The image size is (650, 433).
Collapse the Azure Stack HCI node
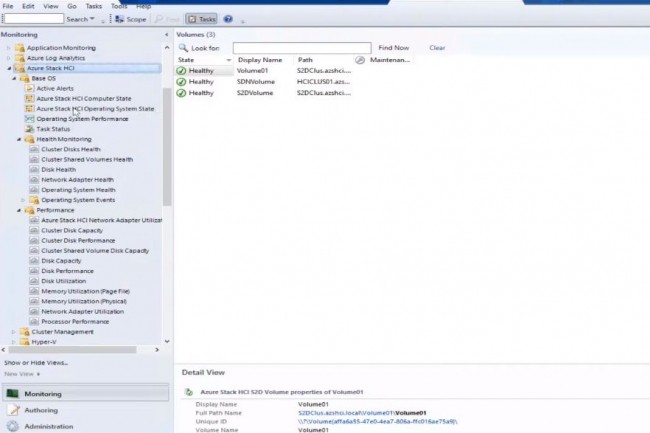point(9,68)
